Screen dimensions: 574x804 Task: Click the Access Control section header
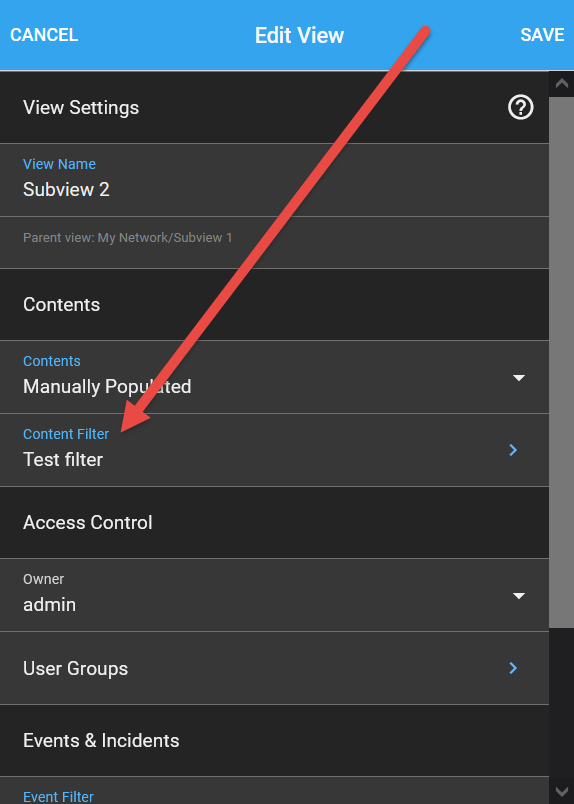pyautogui.click(x=274, y=522)
